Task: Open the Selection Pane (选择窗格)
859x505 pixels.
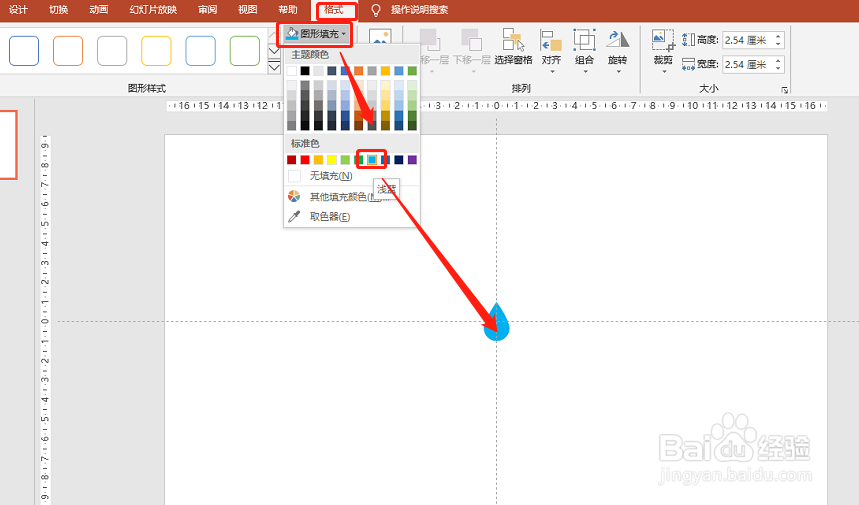Action: pyautogui.click(x=513, y=48)
